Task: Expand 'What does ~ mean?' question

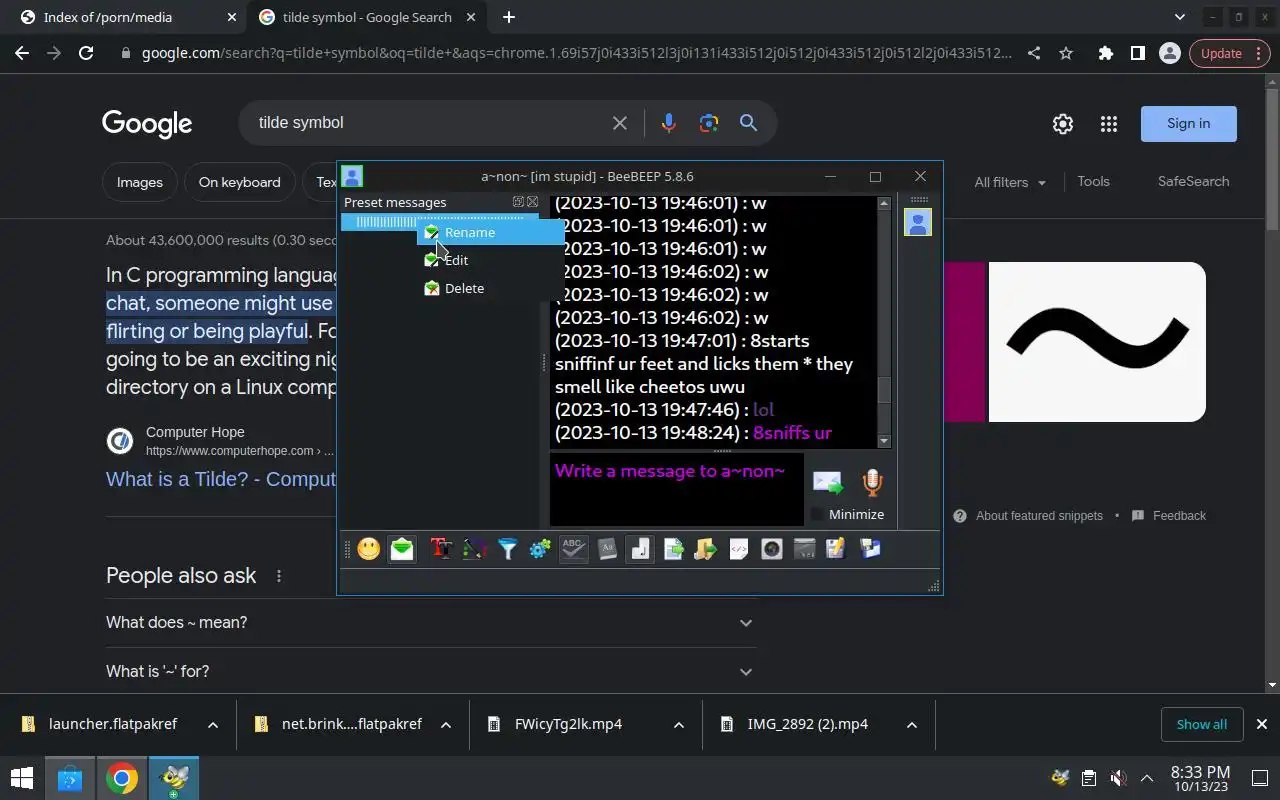Action: (x=430, y=622)
